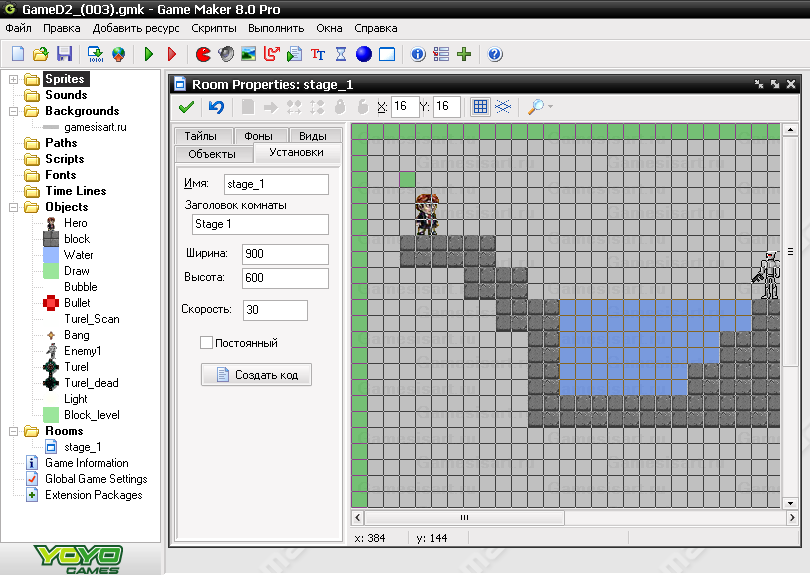Create a sprite with Pac-Man icon

[204, 54]
